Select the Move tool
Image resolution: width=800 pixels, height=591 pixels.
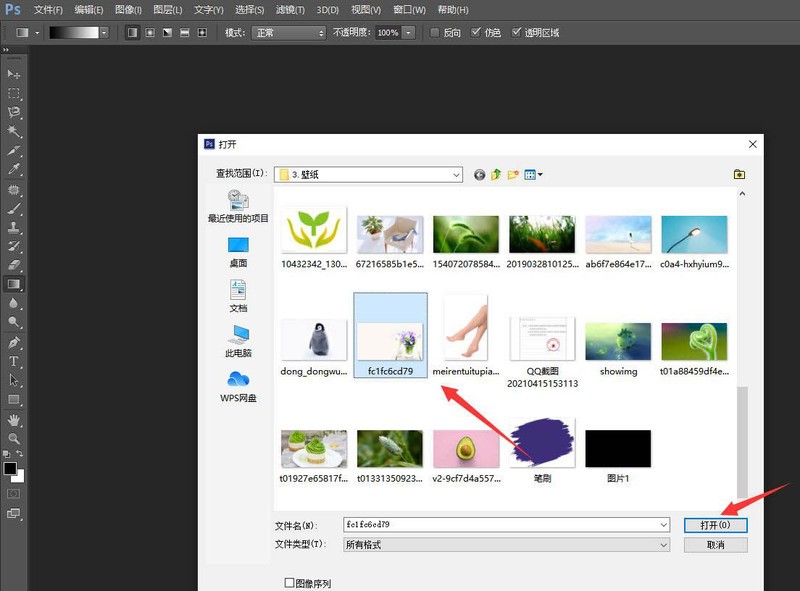coord(14,75)
